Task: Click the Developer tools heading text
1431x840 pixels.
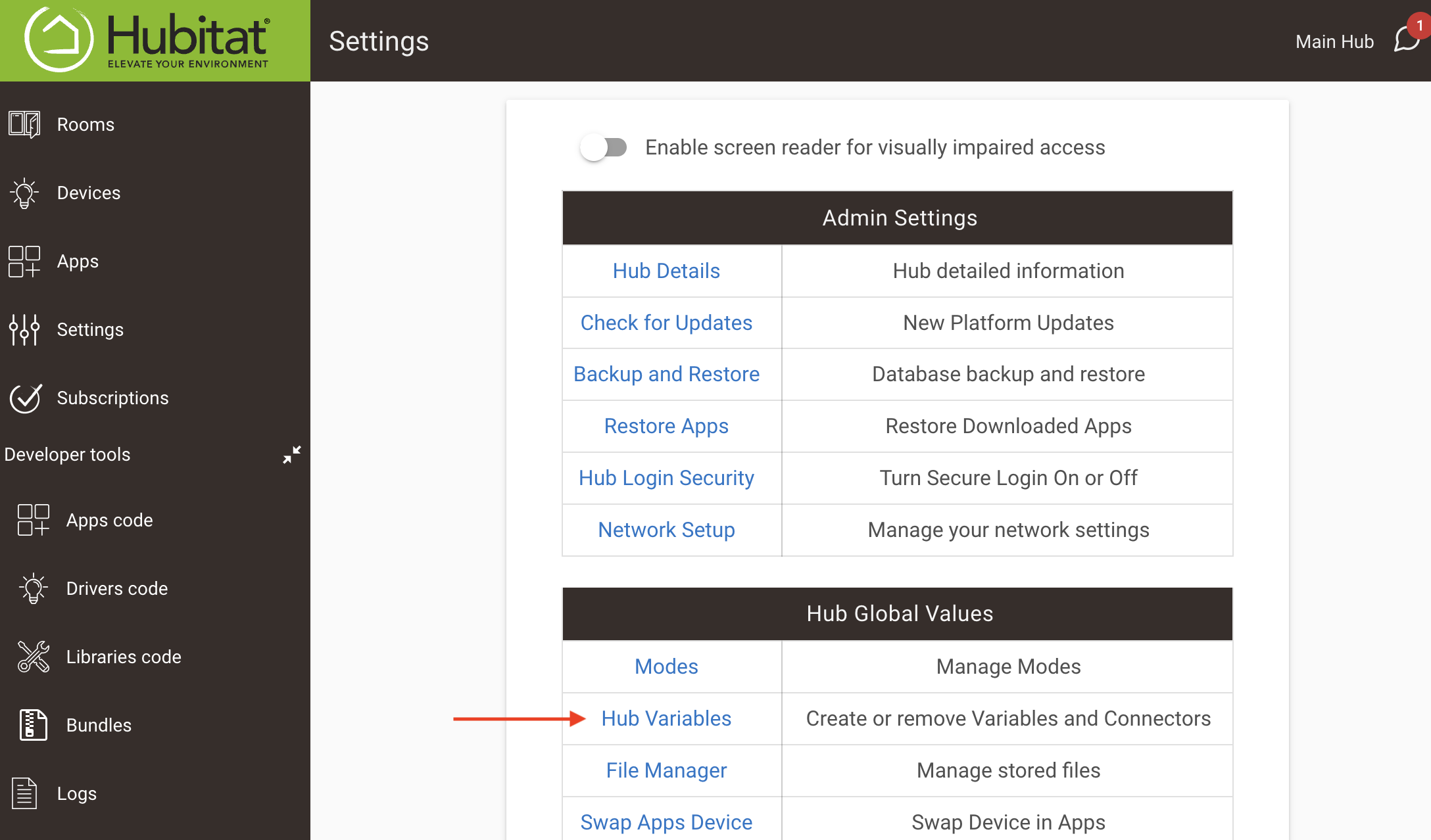Action: [67, 454]
